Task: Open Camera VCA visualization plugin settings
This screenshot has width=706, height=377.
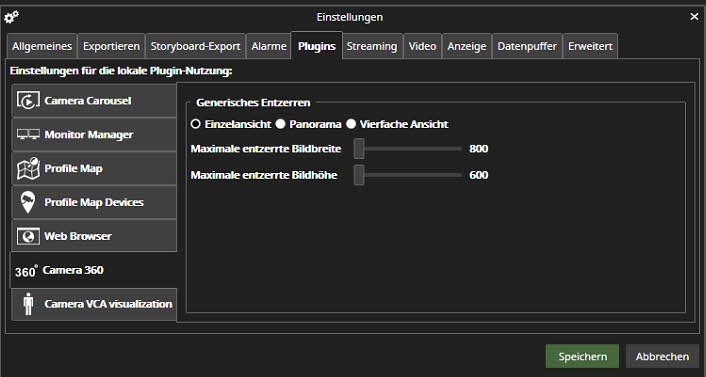Action: click(x=94, y=304)
